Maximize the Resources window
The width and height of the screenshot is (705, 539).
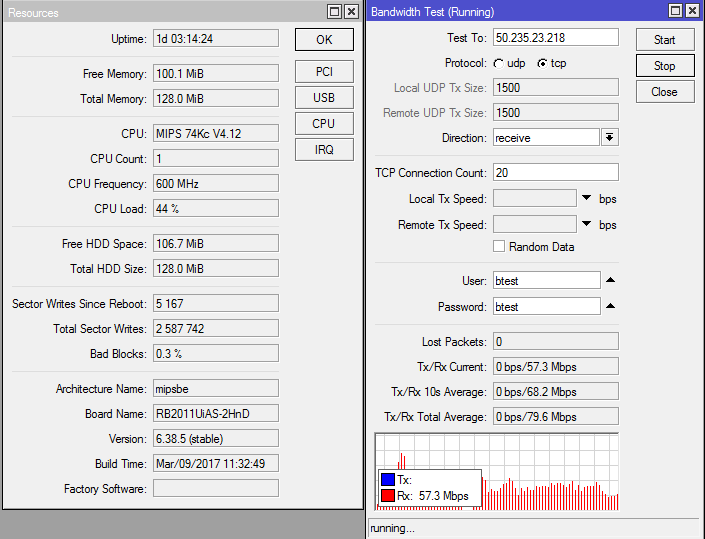[x=335, y=12]
